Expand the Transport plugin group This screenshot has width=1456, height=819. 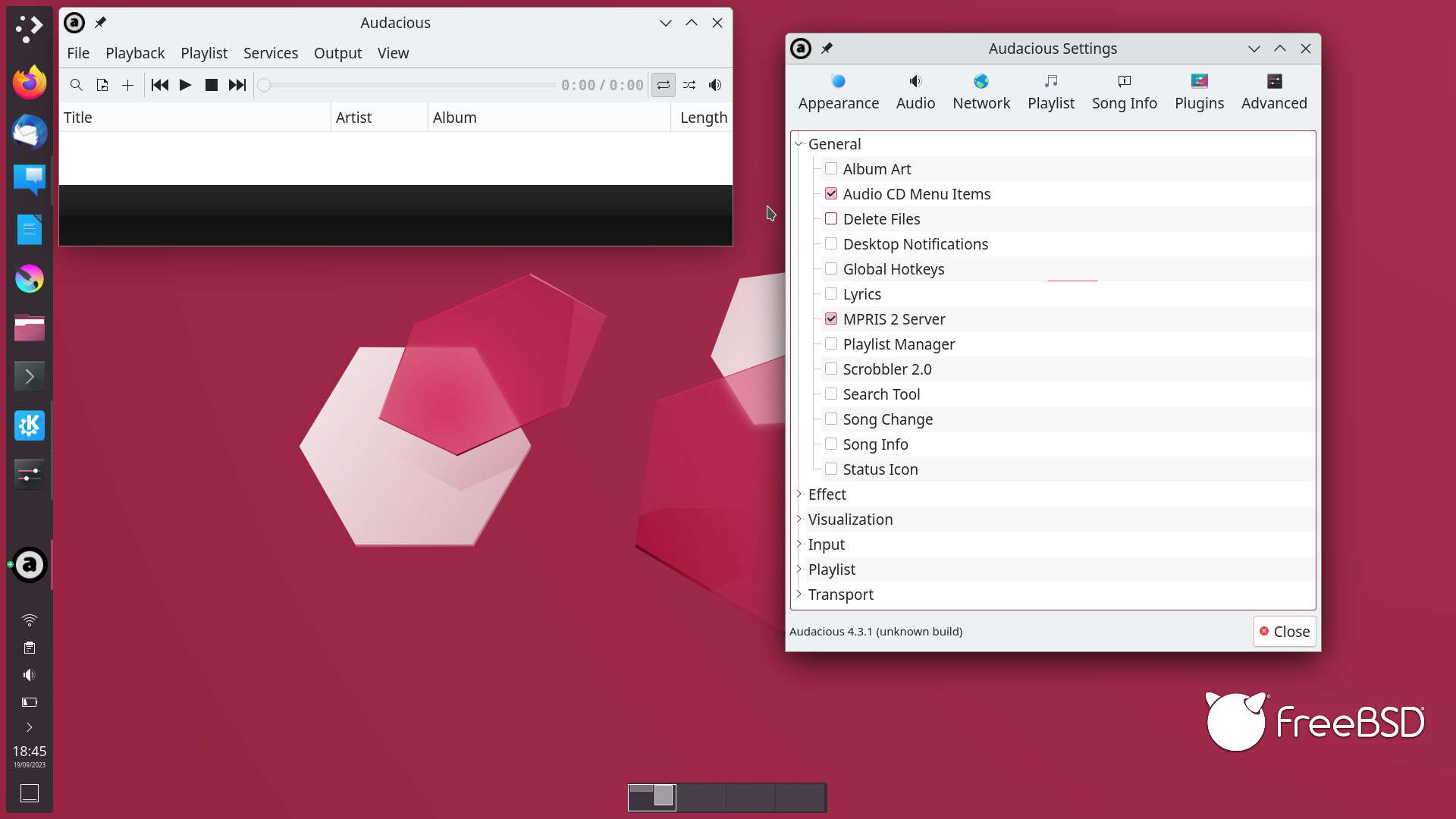coord(799,595)
